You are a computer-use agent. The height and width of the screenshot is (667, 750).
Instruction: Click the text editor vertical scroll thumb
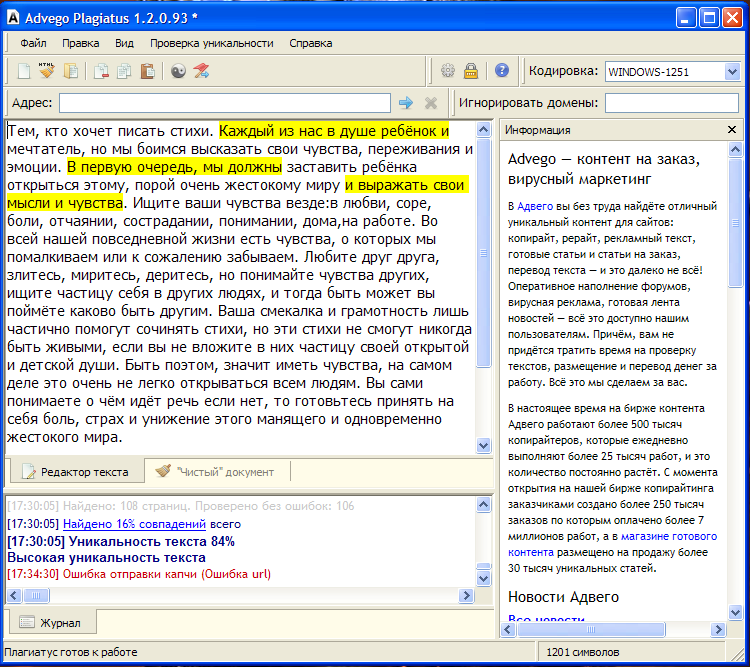484,253
